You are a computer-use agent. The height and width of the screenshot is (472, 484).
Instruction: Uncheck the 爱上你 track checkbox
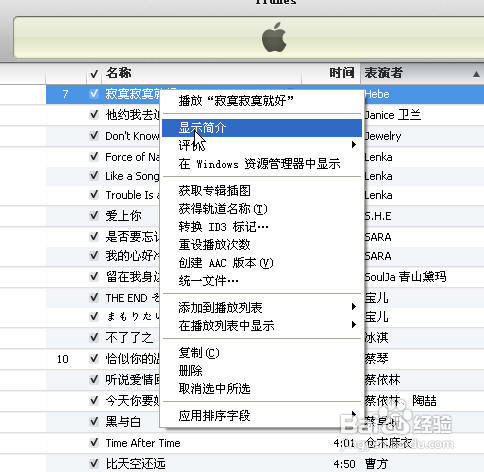tap(94, 215)
